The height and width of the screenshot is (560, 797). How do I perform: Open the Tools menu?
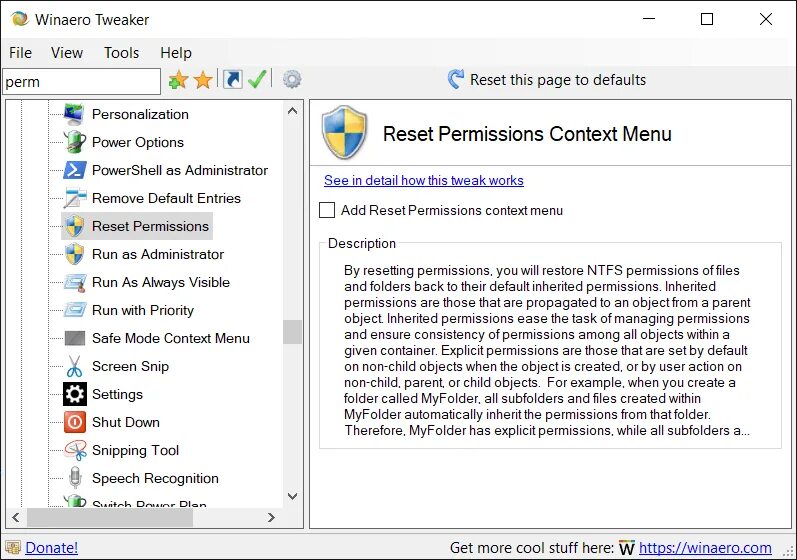pyautogui.click(x=121, y=52)
